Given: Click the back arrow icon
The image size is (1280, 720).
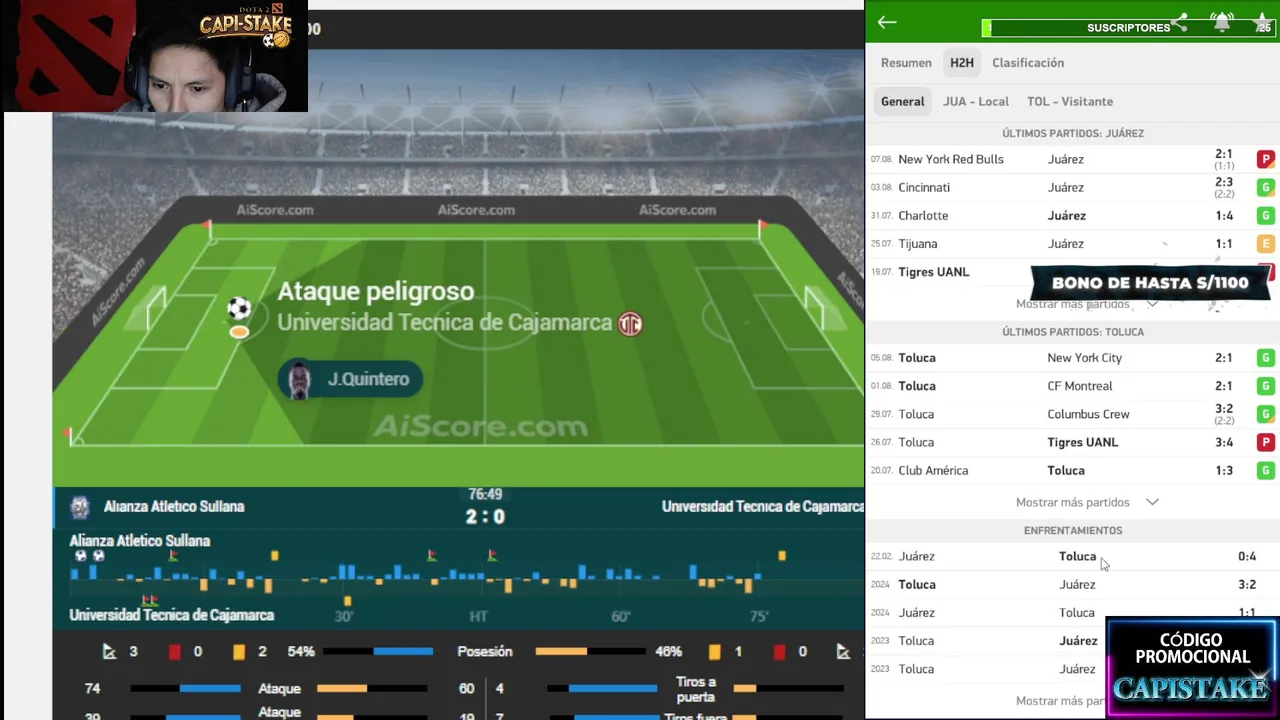Looking at the screenshot, I should pyautogui.click(x=886, y=22).
